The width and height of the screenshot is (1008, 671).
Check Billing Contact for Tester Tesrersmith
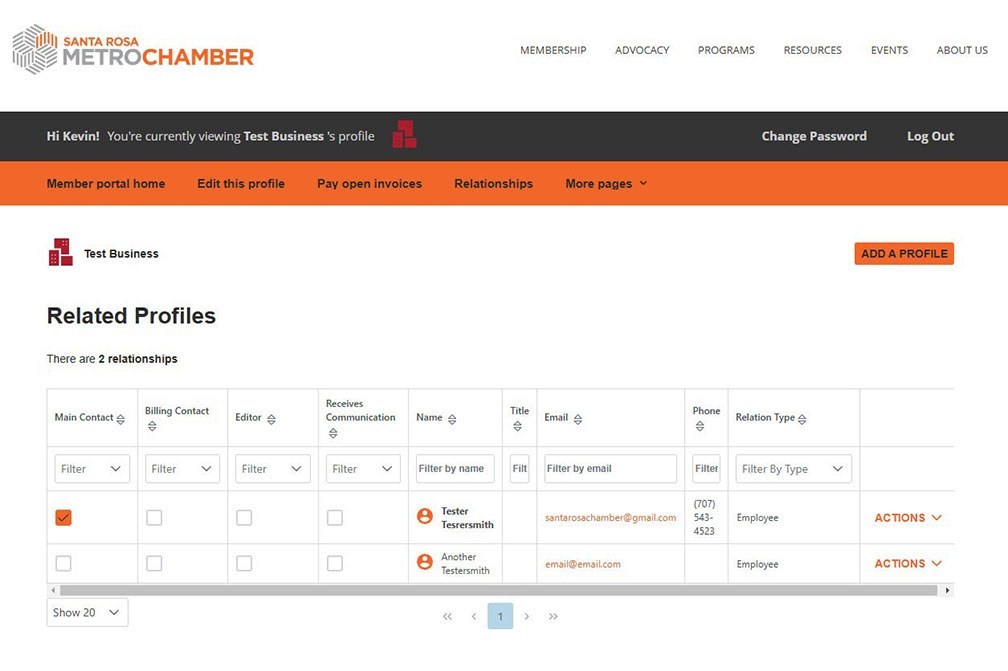click(x=154, y=517)
